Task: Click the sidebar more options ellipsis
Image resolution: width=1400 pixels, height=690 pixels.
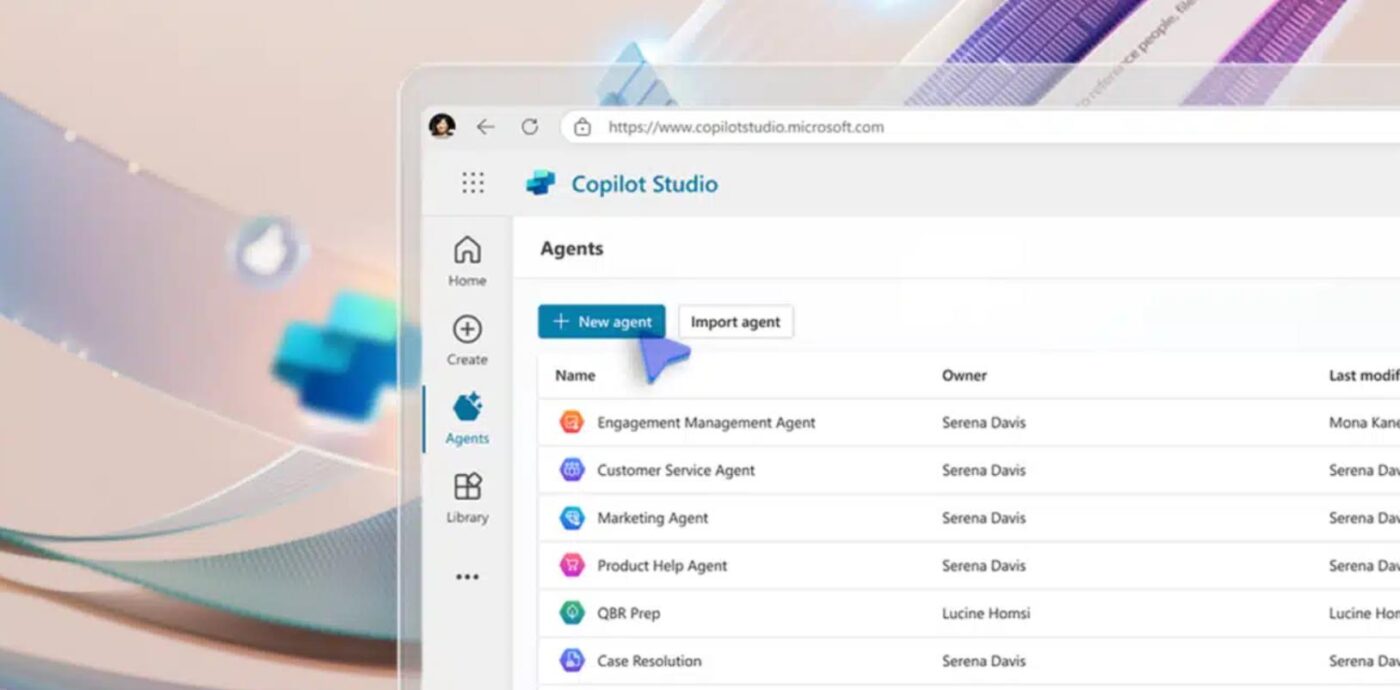Action: tap(467, 577)
